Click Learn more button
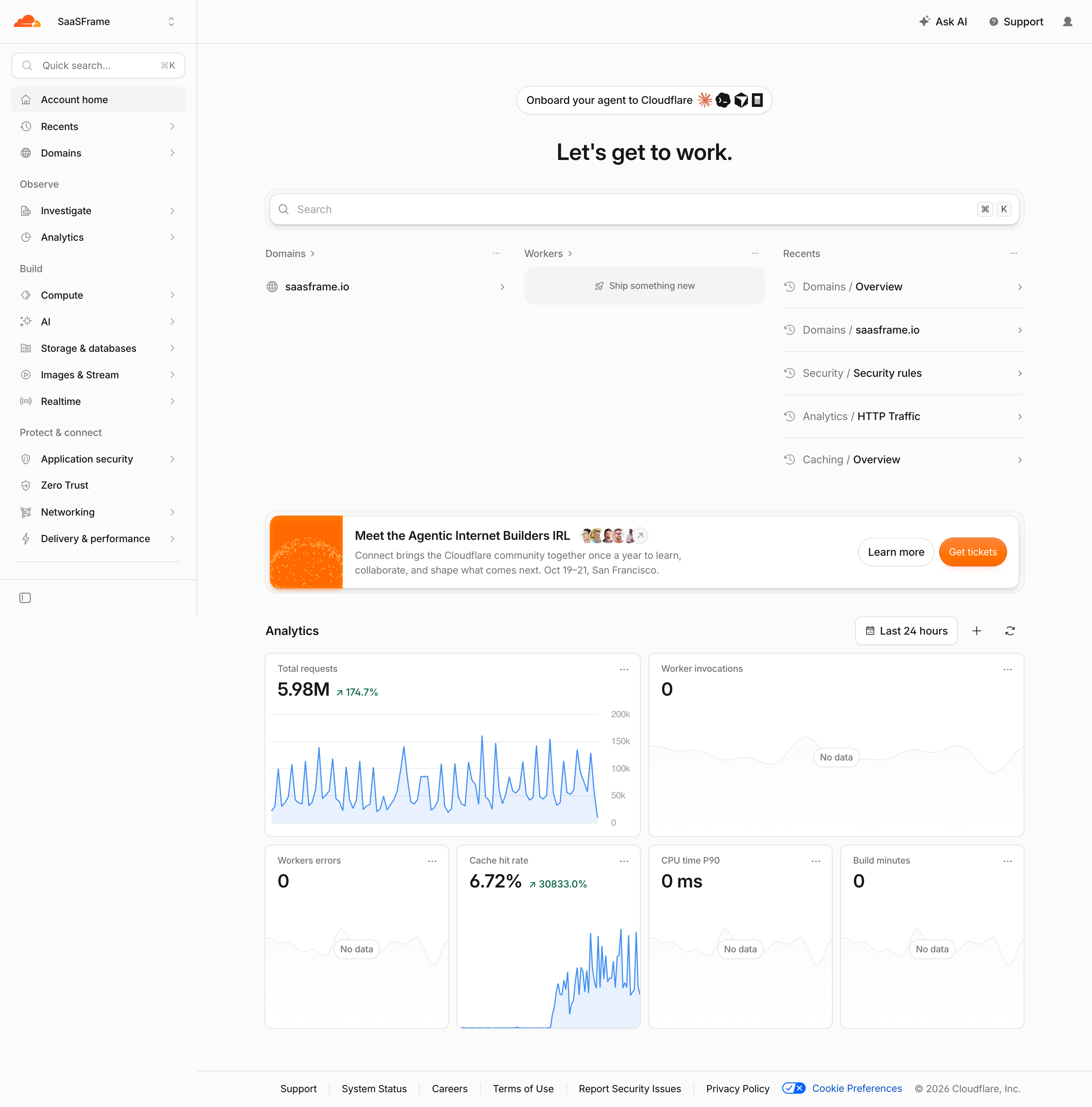Image resolution: width=1092 pixels, height=1107 pixels. (896, 552)
